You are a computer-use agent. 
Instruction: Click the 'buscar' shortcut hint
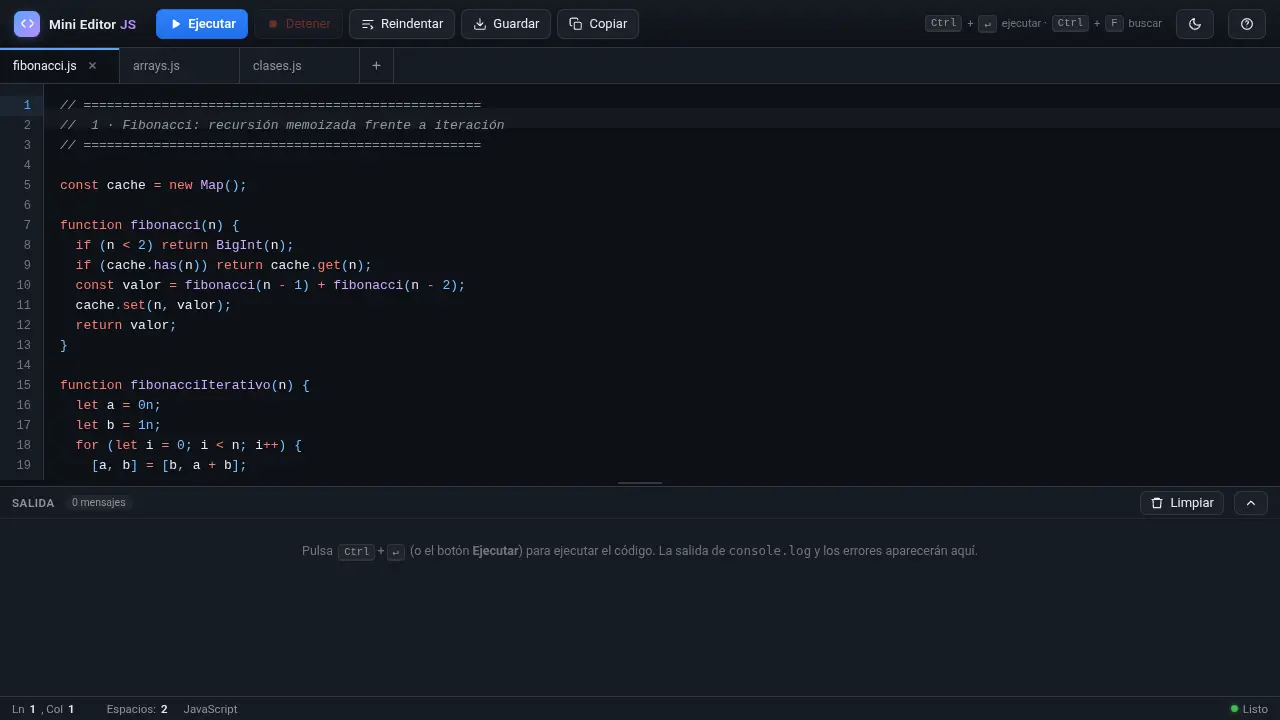(x=1145, y=23)
